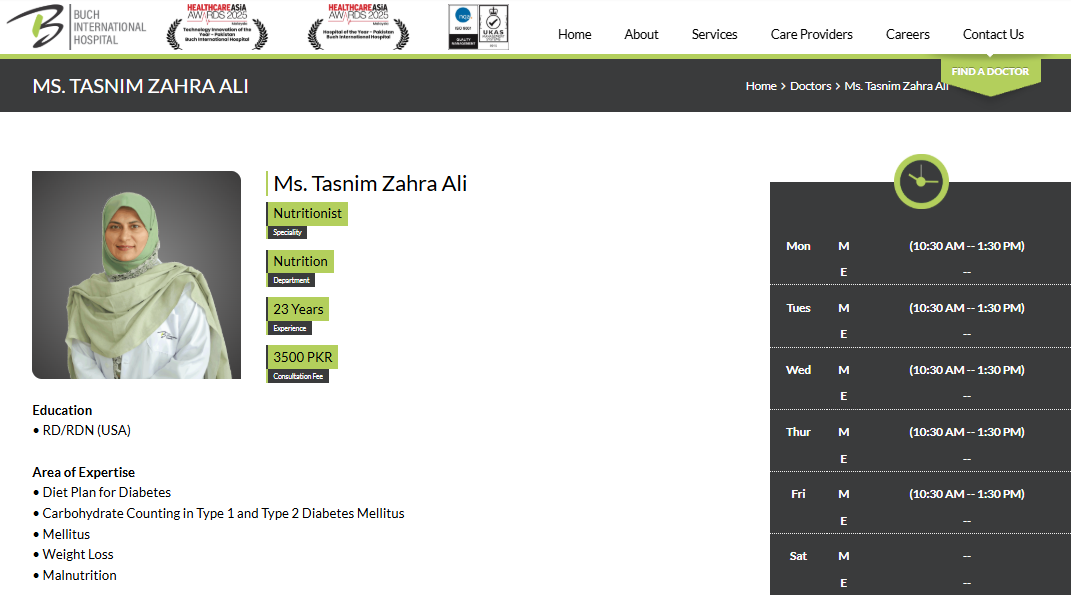
Task: Click the doctor's profile photo
Action: point(136,275)
